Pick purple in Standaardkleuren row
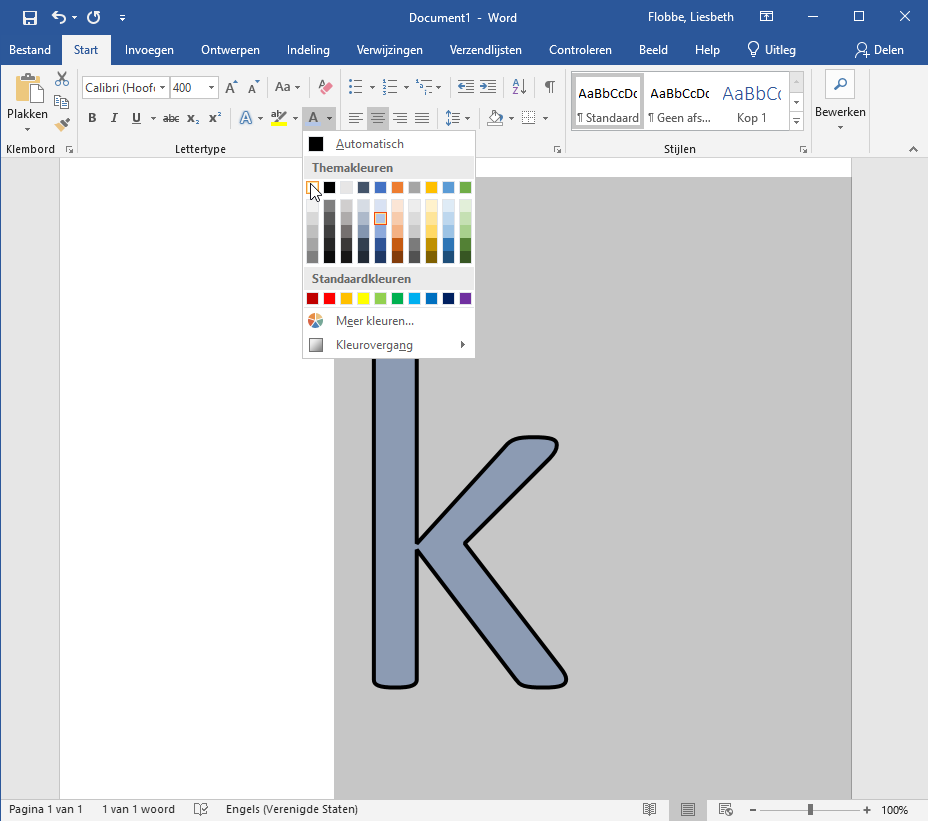Viewport: 928px width, 821px height. click(466, 298)
